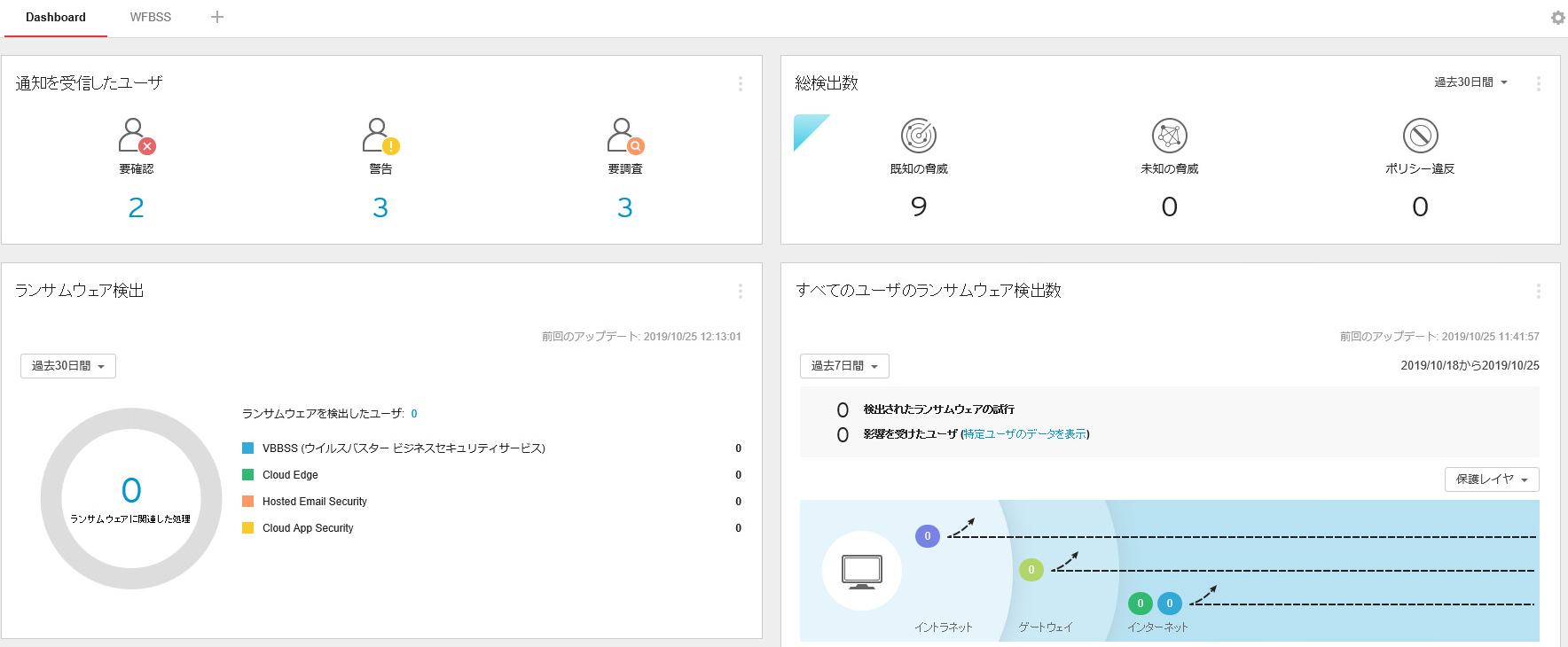The width and height of the screenshot is (1568, 647).
Task: Click the 要確認 user count 2
Action: click(x=136, y=207)
